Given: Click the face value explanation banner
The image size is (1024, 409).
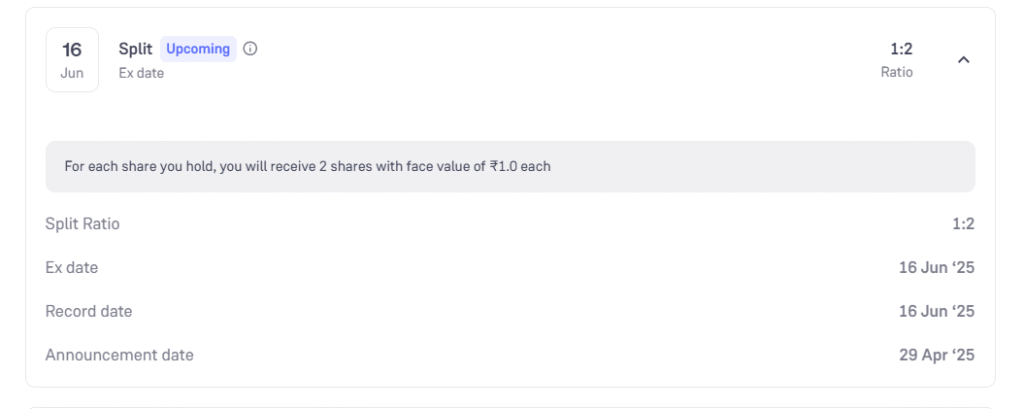Looking at the screenshot, I should pos(510,167).
